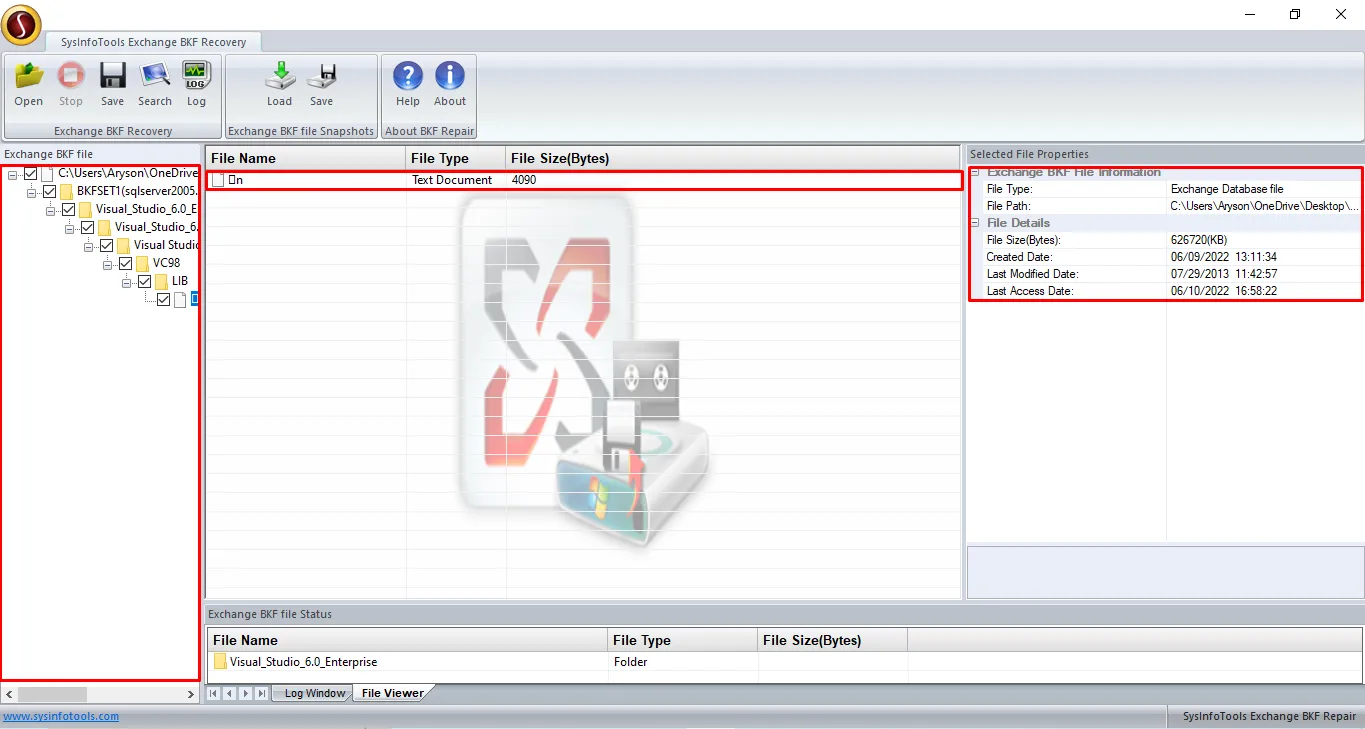
Task: Click File Name header in the status list
Action: [x=408, y=640]
